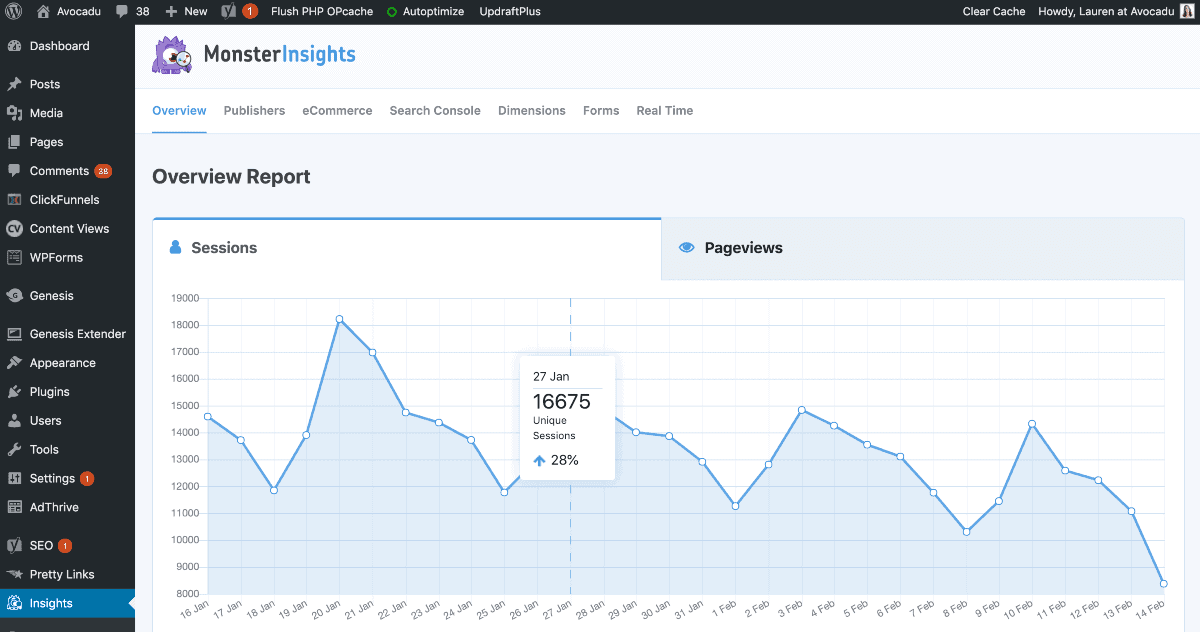Image resolution: width=1200 pixels, height=632 pixels.
Task: Open the Real Time report tab
Action: tap(664, 110)
